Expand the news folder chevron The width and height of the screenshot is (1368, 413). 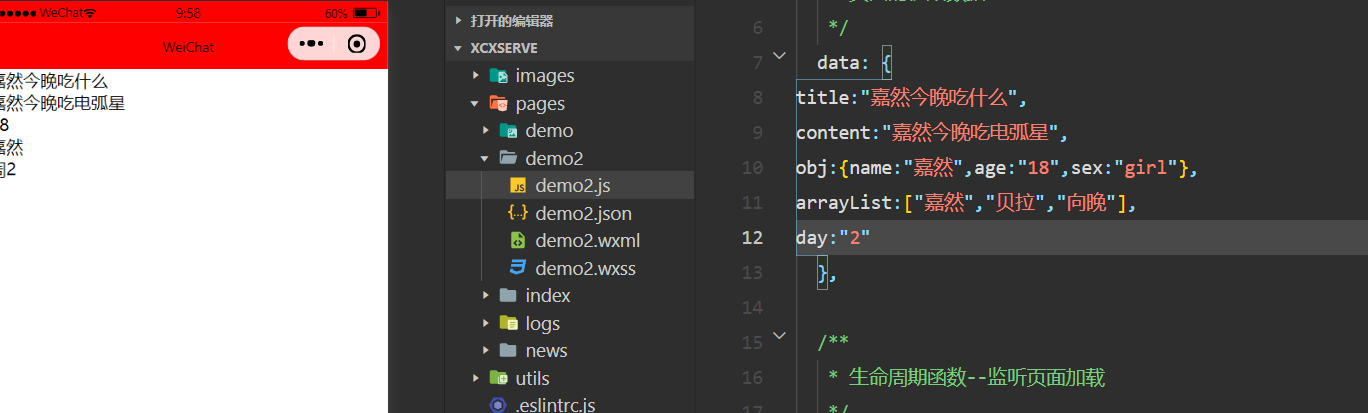[486, 351]
